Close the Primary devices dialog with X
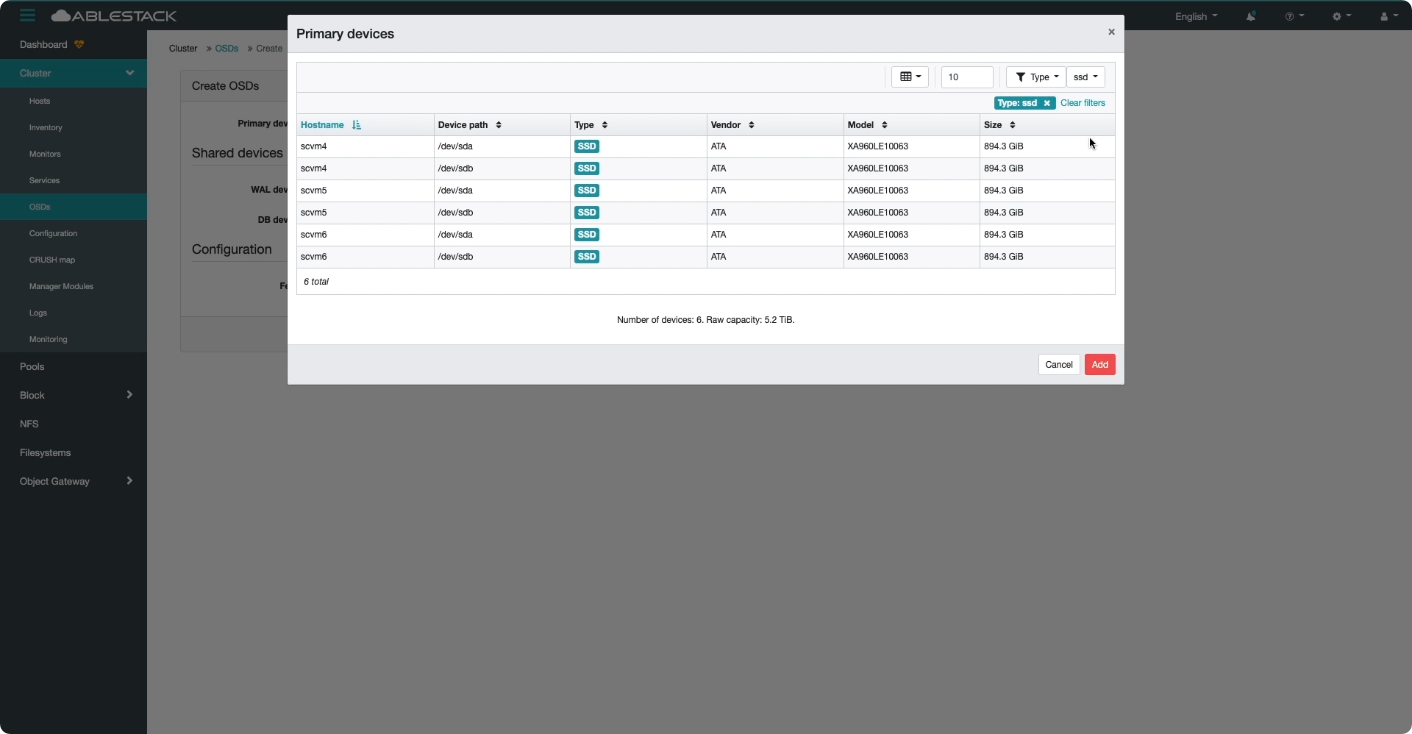The width and height of the screenshot is (1412, 734). point(1111,32)
